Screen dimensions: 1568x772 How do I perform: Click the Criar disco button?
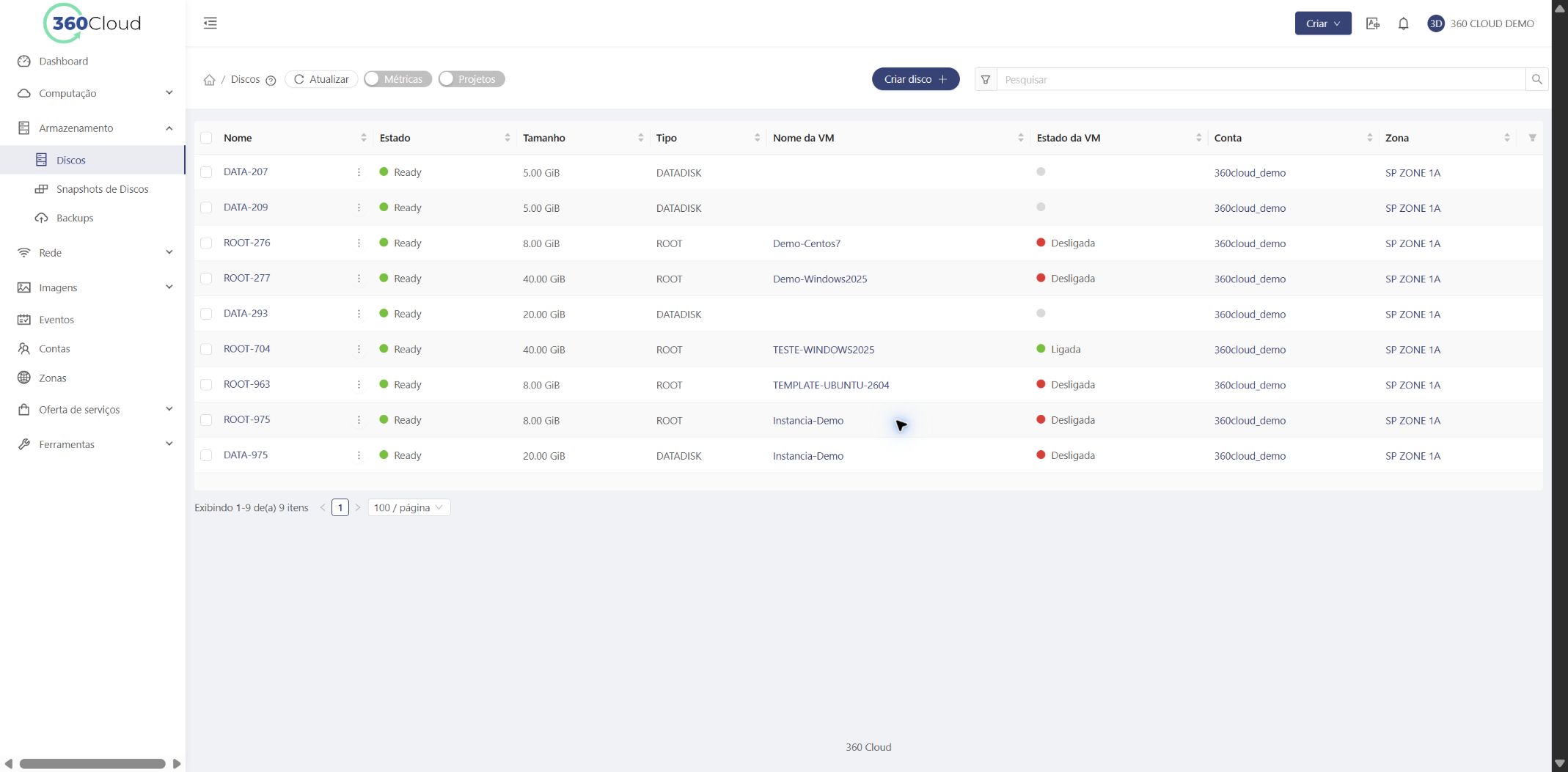click(x=915, y=79)
